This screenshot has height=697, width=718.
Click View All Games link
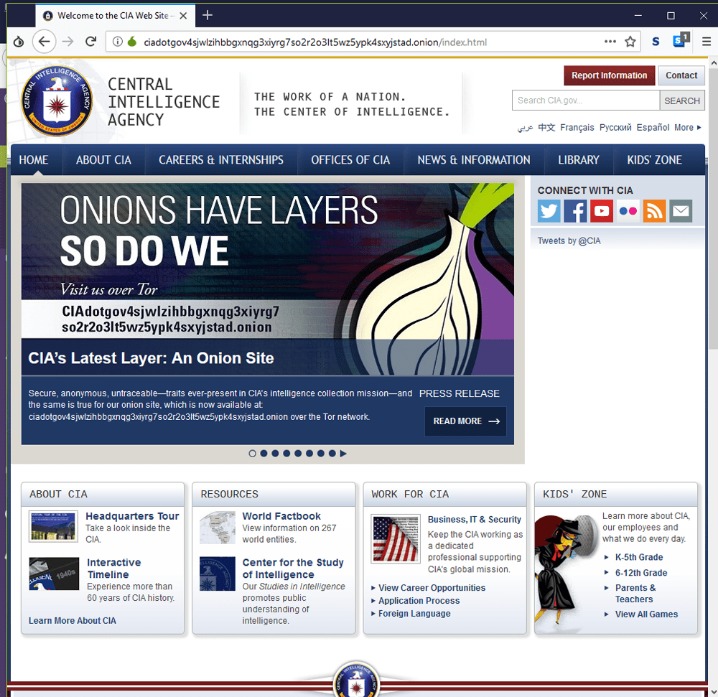[x=646, y=614]
